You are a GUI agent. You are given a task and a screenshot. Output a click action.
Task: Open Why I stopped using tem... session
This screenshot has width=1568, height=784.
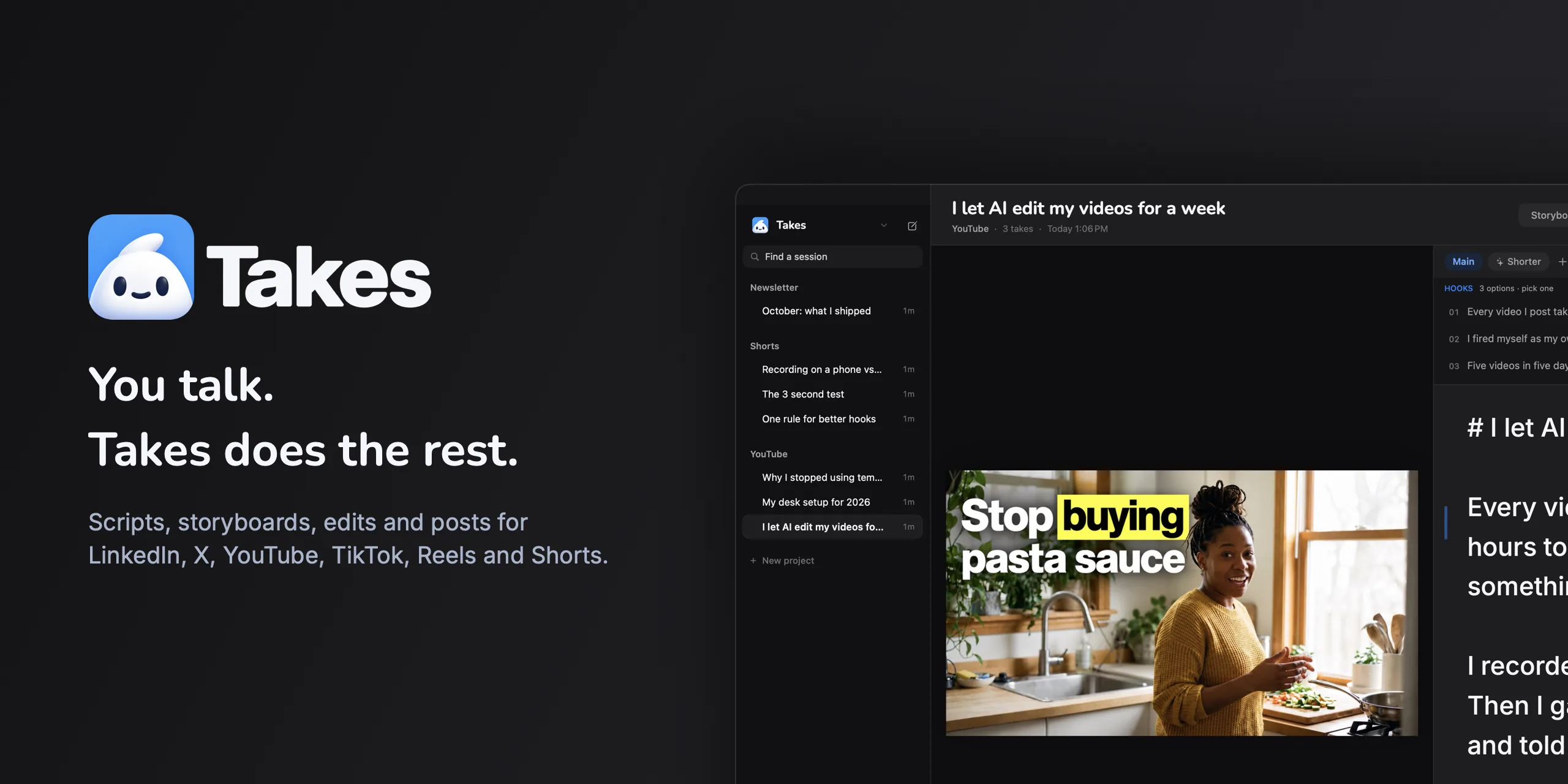(x=832, y=477)
